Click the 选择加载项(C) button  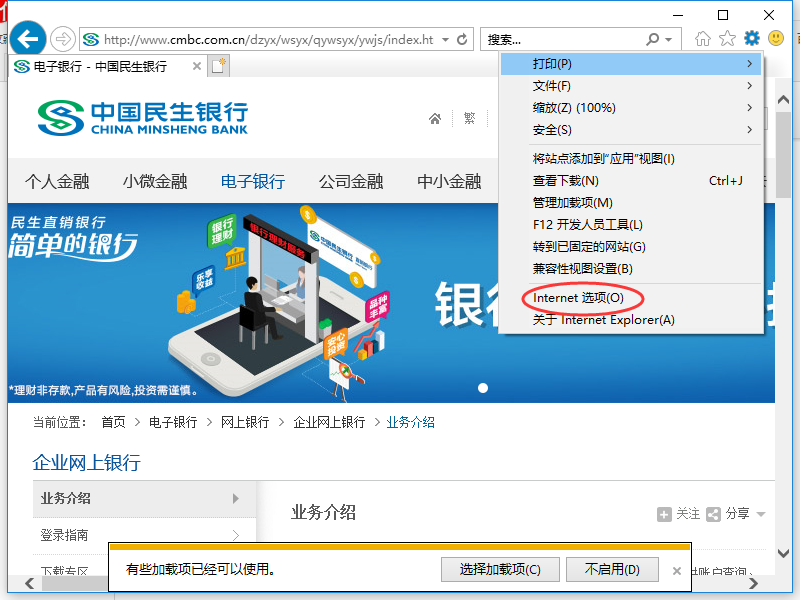coord(500,569)
